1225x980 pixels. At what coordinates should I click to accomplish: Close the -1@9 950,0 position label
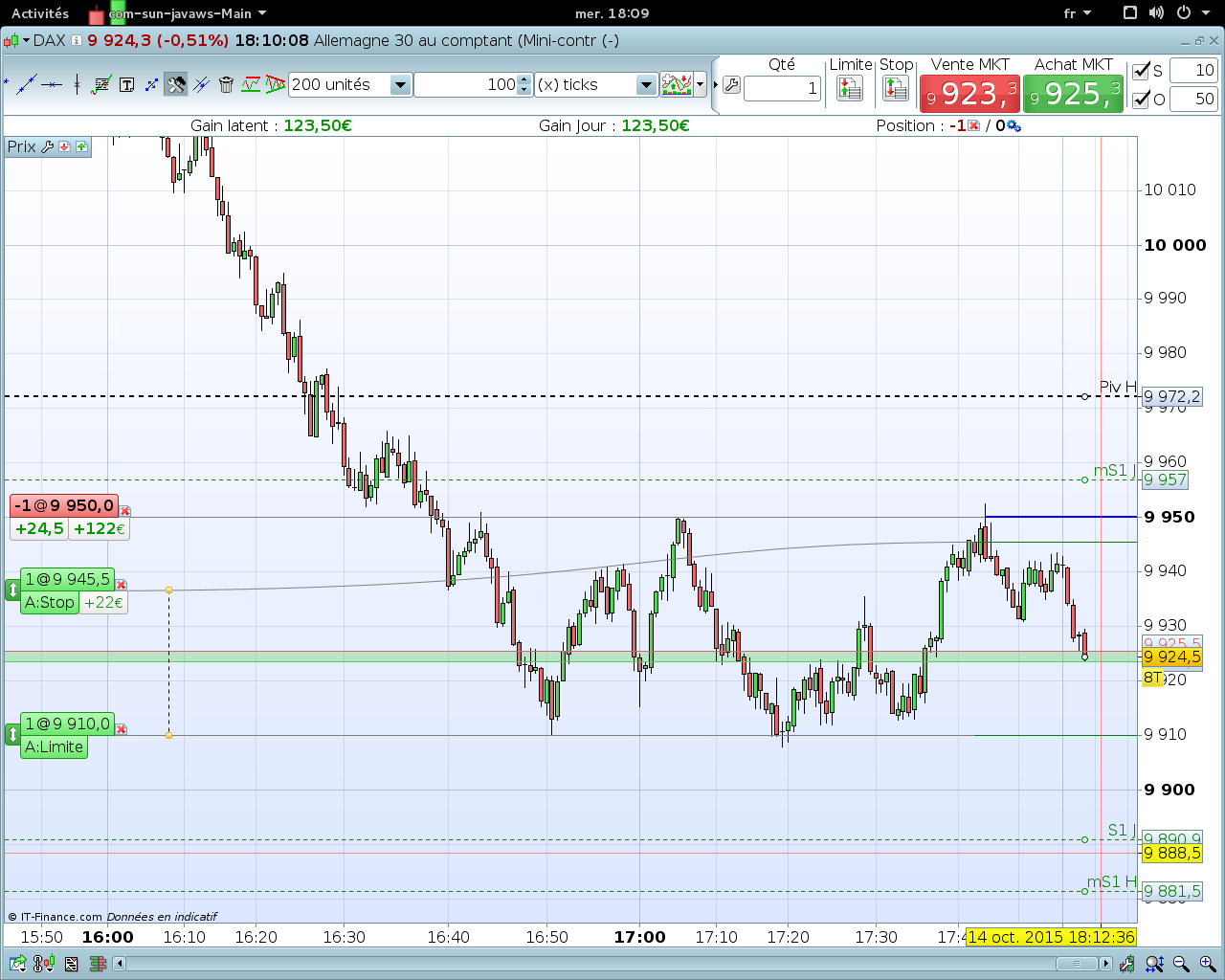point(125,511)
